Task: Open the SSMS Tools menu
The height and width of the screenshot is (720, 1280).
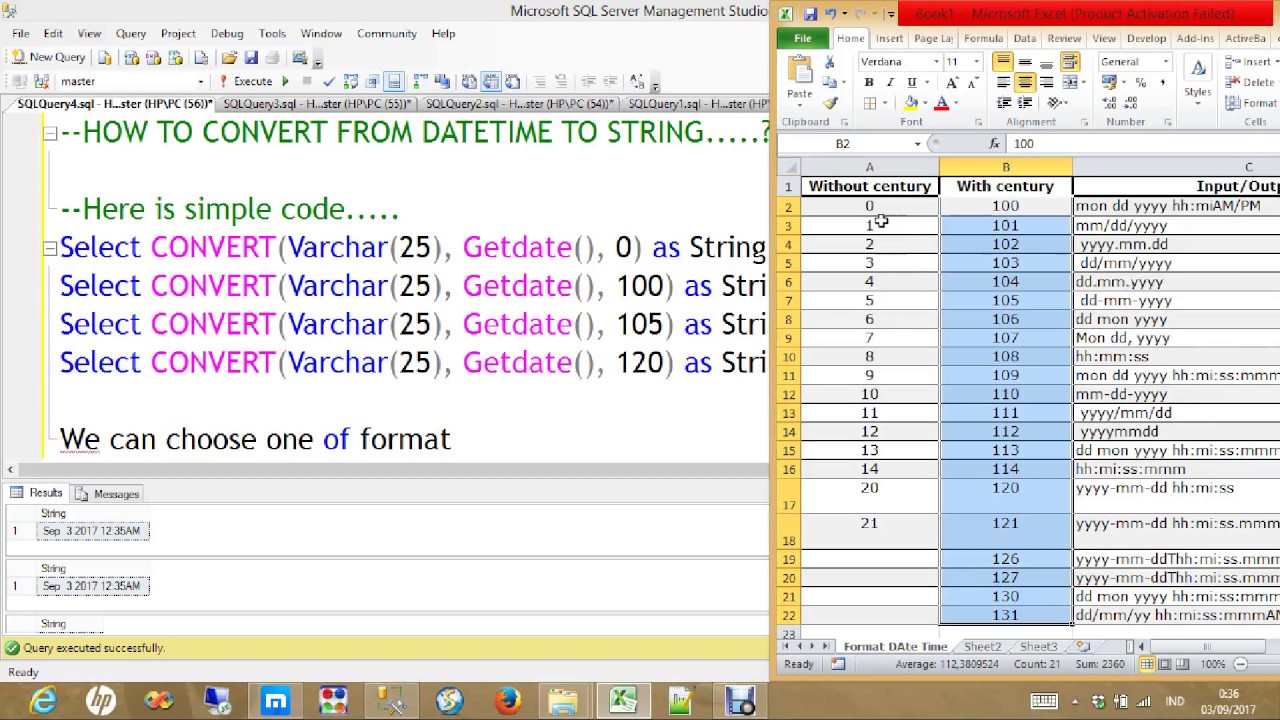Action: (272, 33)
